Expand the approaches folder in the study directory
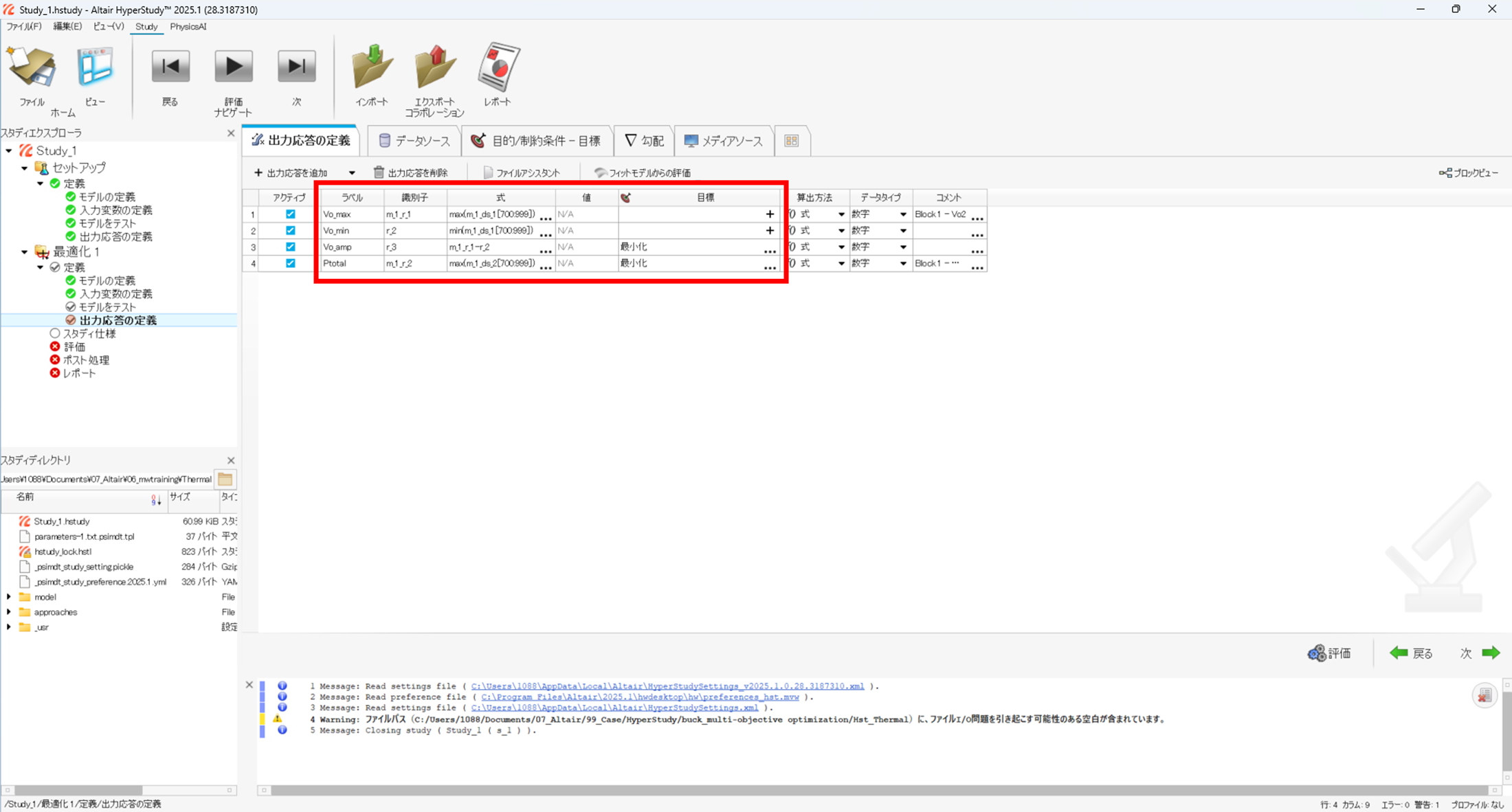 [x=9, y=612]
